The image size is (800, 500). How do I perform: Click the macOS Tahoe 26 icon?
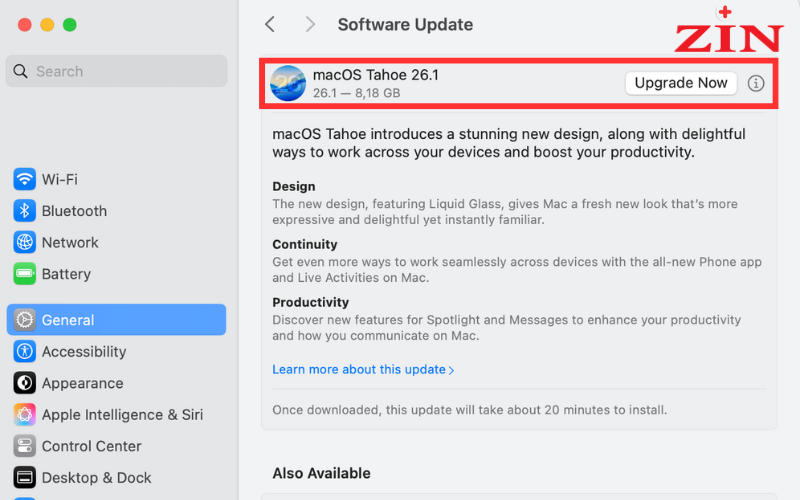288,83
